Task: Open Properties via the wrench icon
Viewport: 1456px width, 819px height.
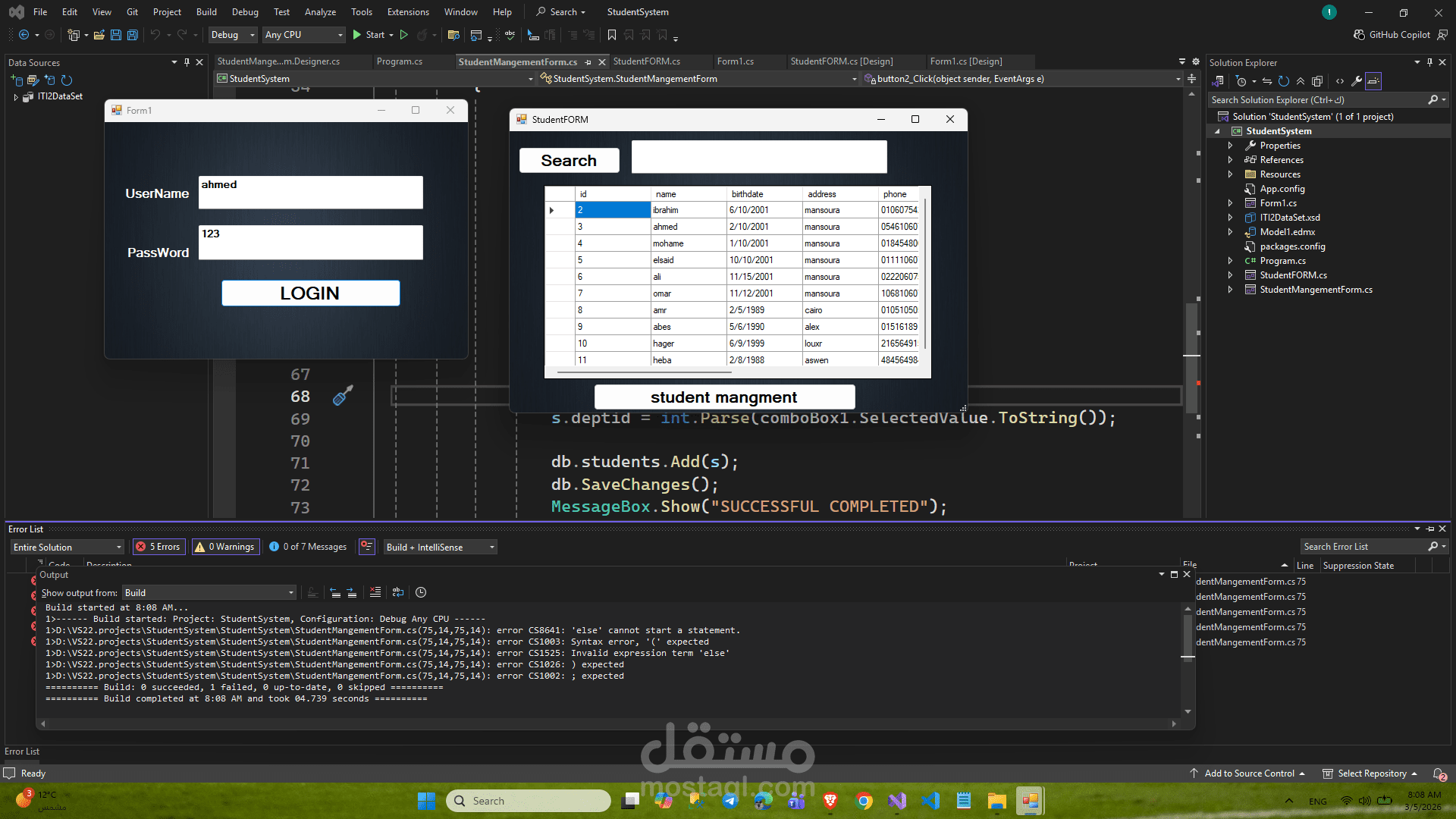Action: [1354, 81]
